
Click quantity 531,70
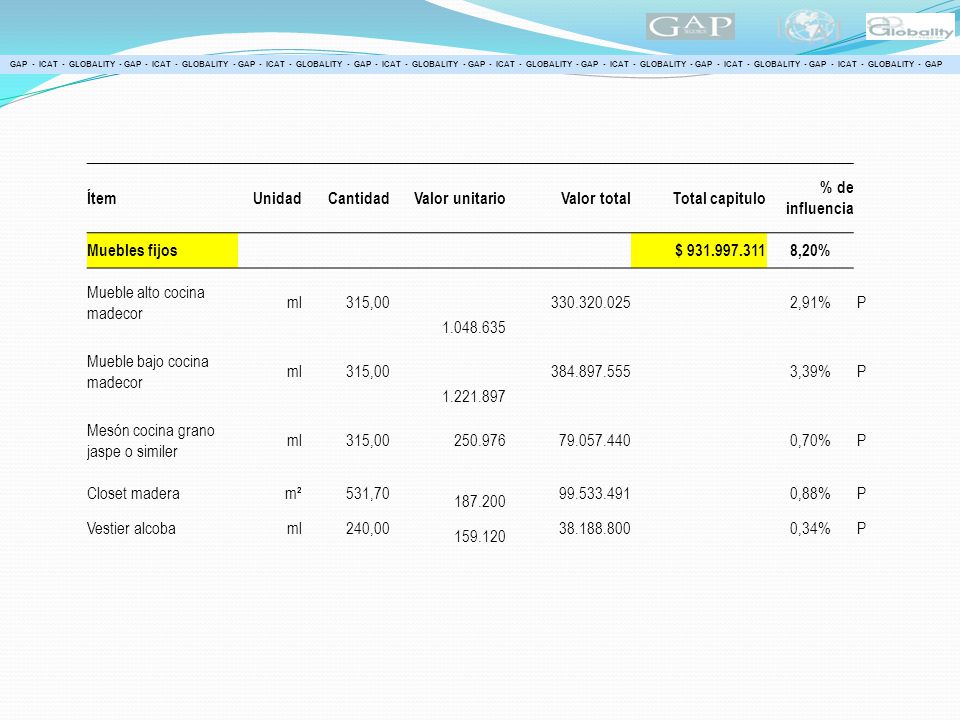(367, 493)
